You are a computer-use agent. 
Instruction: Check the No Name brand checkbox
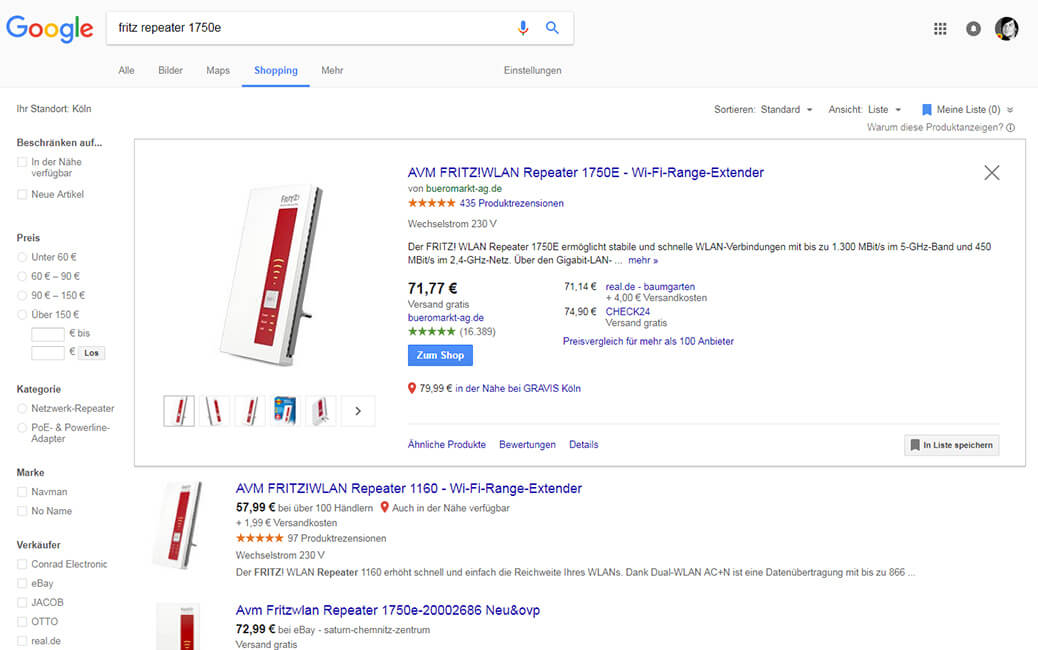click(x=22, y=512)
